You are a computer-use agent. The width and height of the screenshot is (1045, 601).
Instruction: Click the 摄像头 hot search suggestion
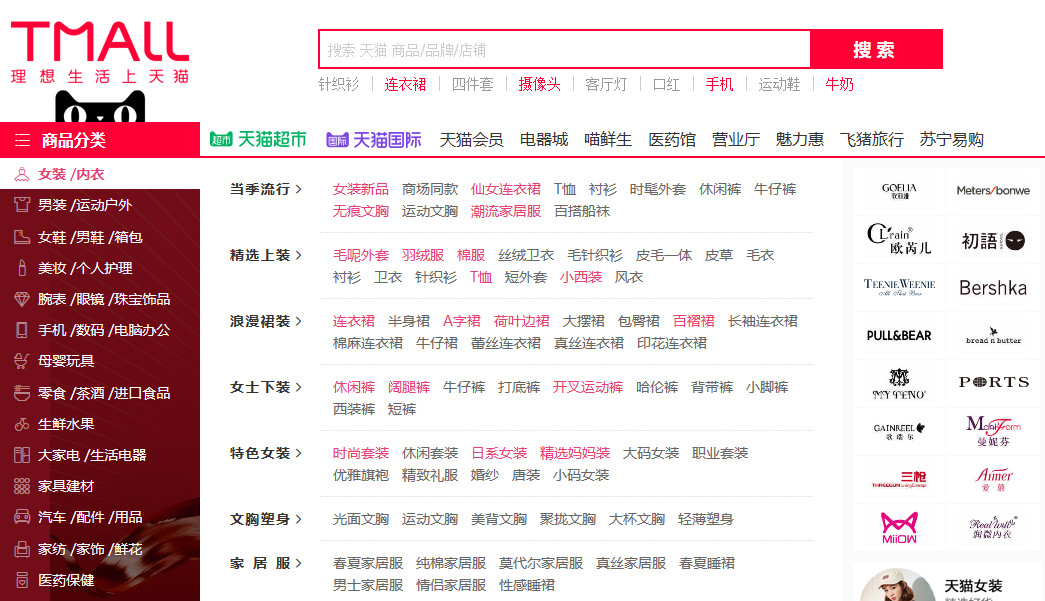[x=539, y=85]
